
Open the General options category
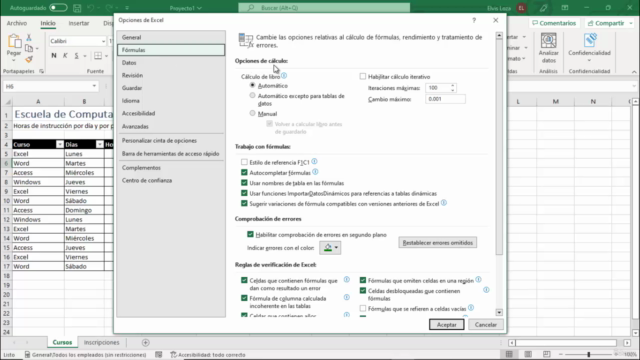pyautogui.click(x=171, y=37)
